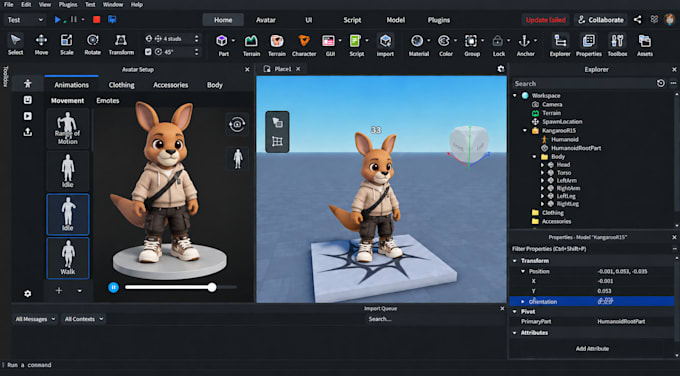This screenshot has height=376, width=680.
Task: Click the Properties toolbar icon
Action: click(588, 45)
